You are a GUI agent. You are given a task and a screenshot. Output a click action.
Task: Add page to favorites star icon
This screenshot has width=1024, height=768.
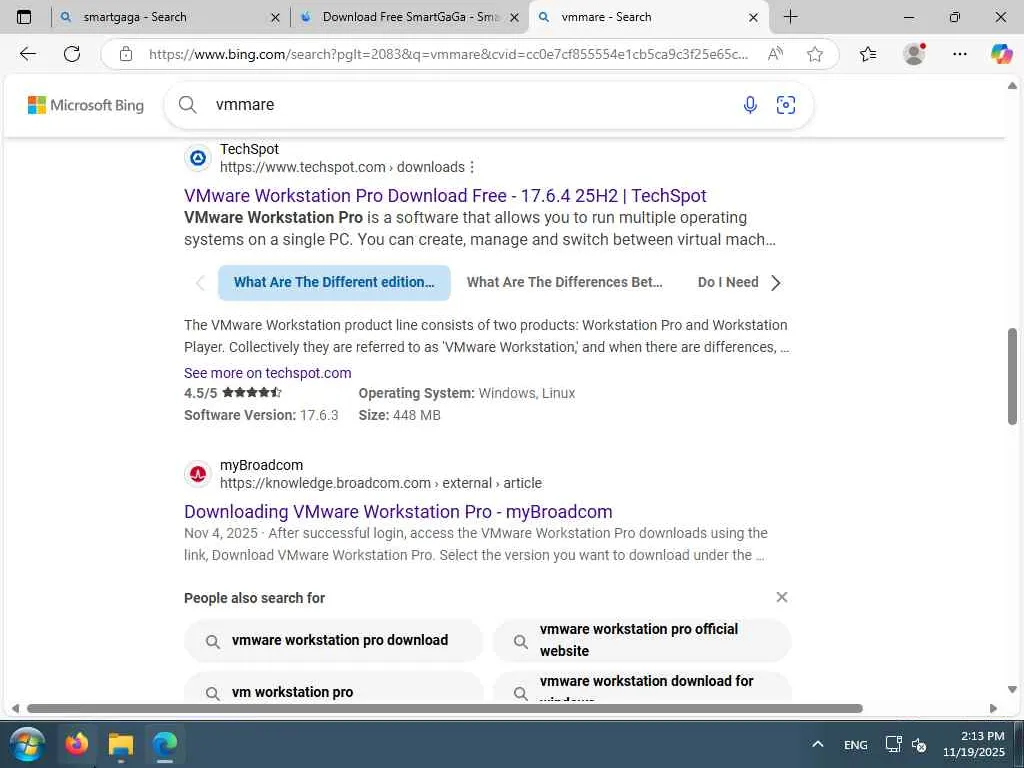(x=814, y=54)
